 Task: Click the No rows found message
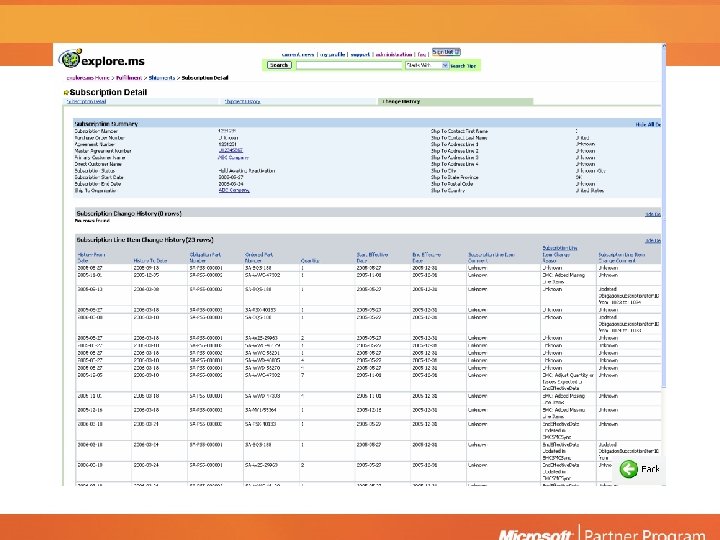(92, 221)
